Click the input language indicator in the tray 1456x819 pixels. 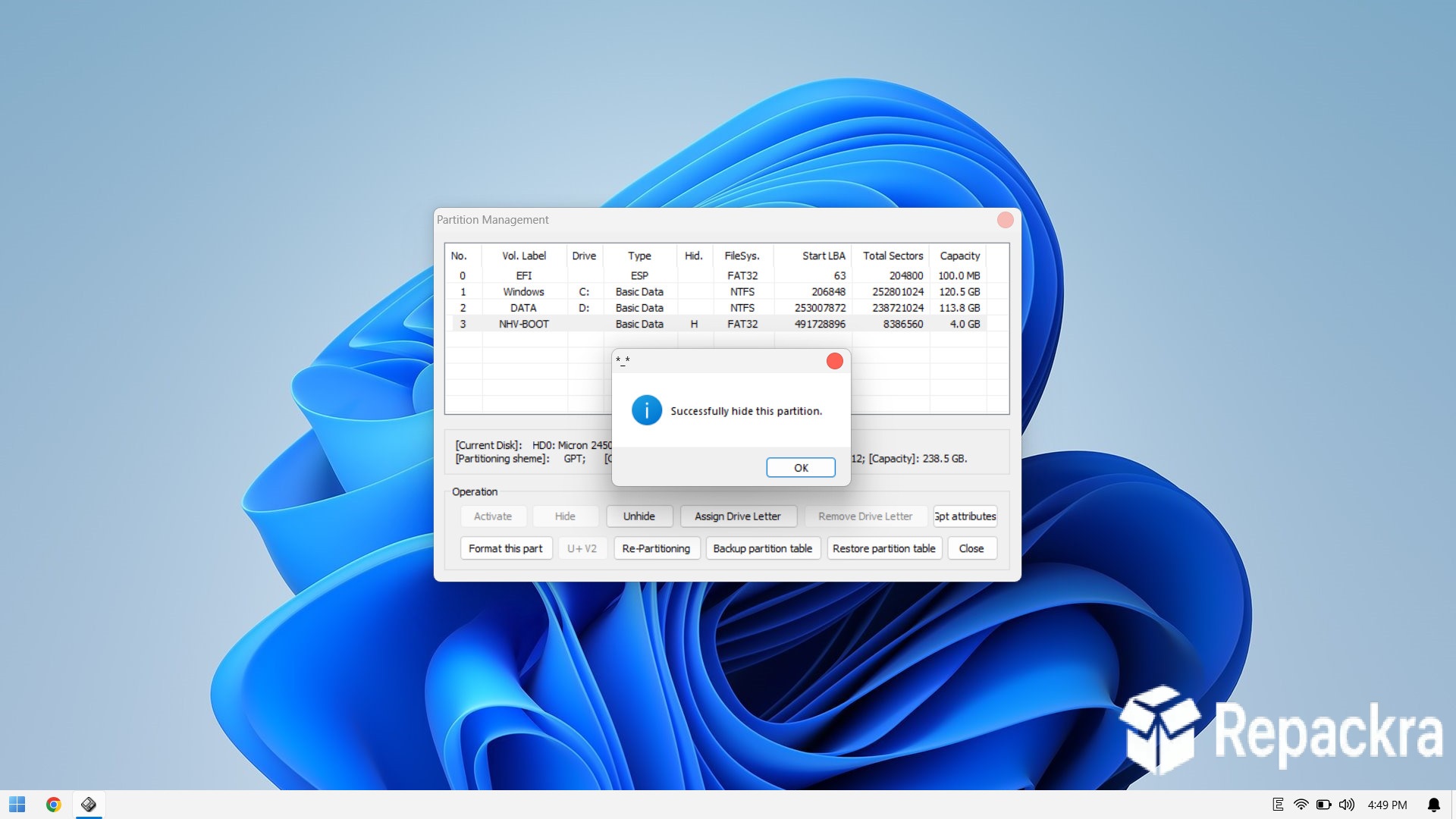[1278, 805]
